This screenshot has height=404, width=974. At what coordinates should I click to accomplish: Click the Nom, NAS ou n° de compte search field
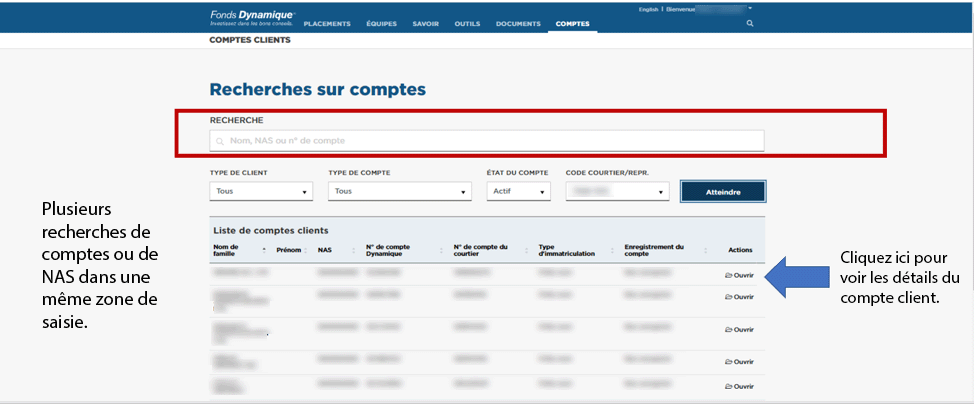point(487,141)
